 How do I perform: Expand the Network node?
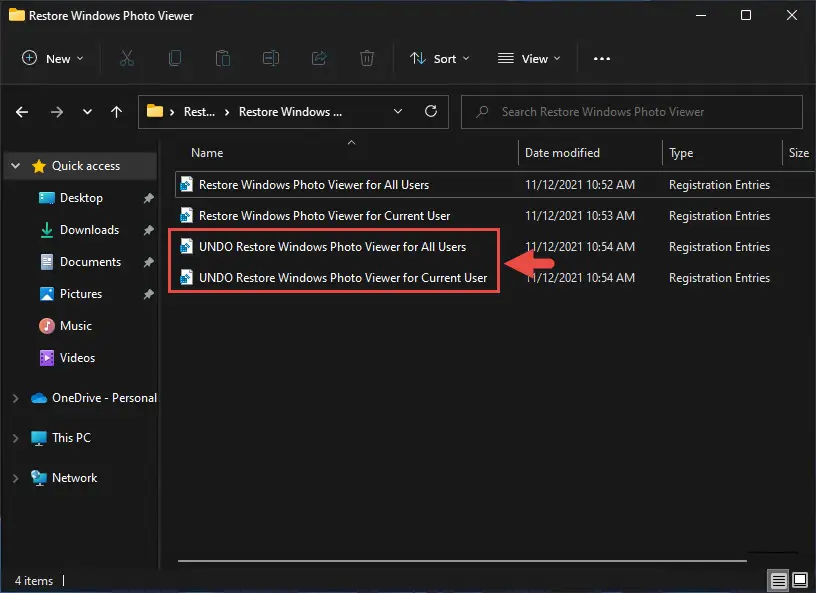tap(16, 478)
